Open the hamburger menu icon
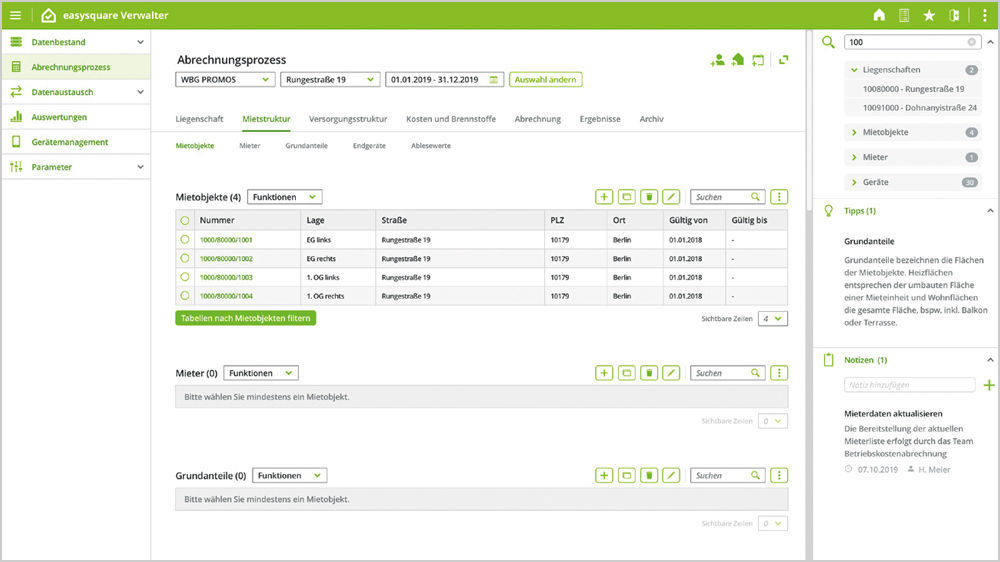 (15, 15)
